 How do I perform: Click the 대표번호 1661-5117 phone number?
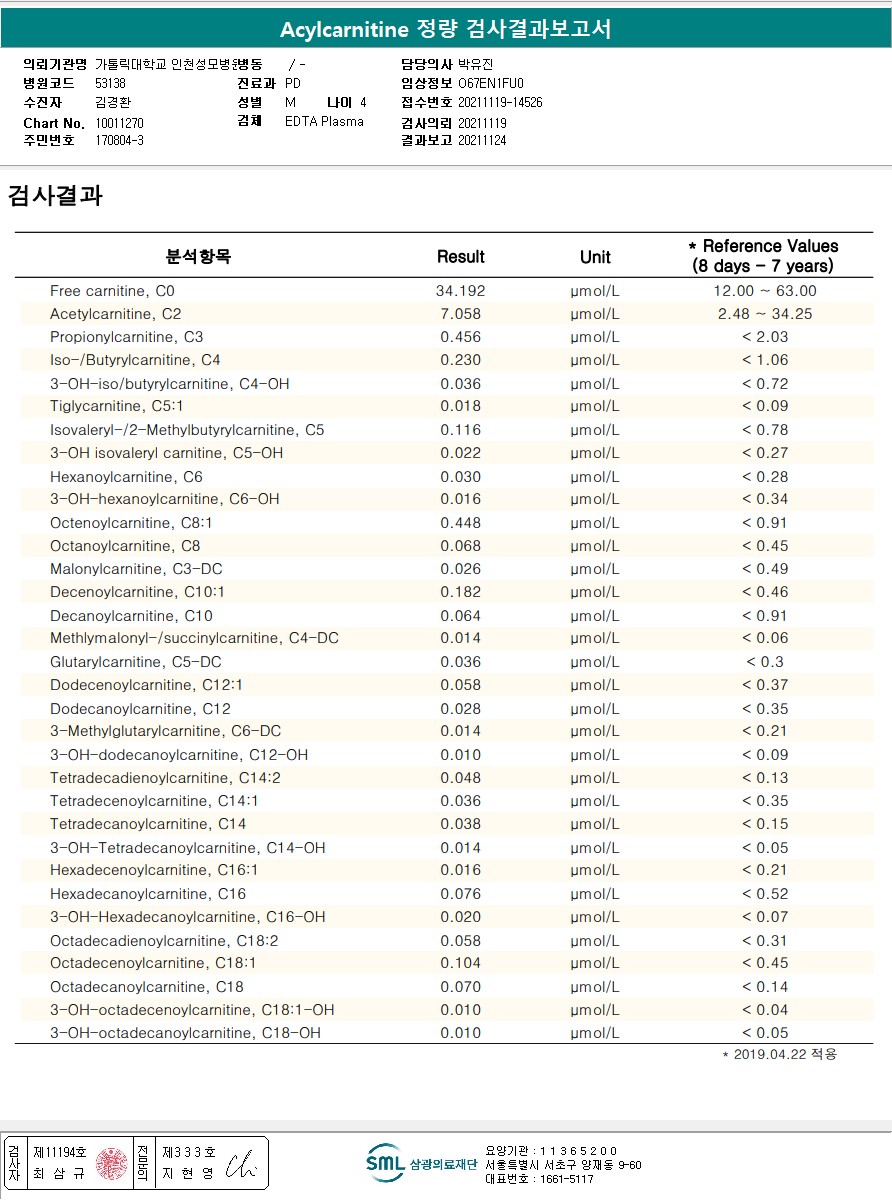(539, 1179)
